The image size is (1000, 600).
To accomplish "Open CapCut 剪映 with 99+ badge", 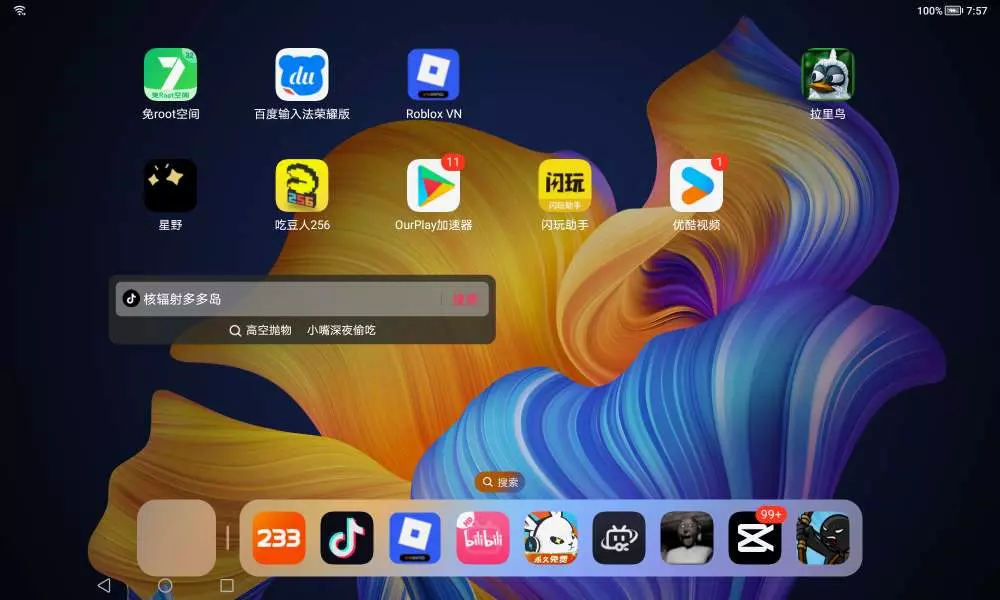I will point(754,538).
